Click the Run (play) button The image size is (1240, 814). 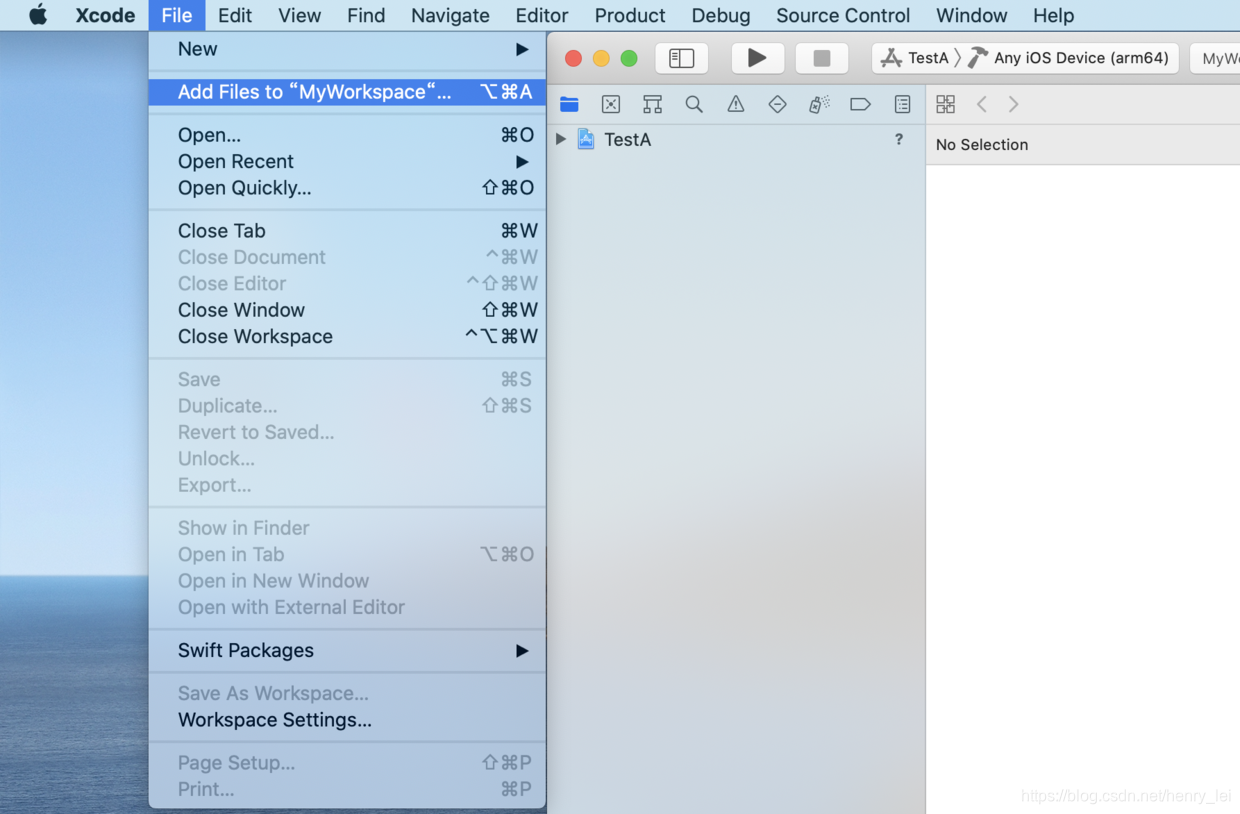coord(757,58)
